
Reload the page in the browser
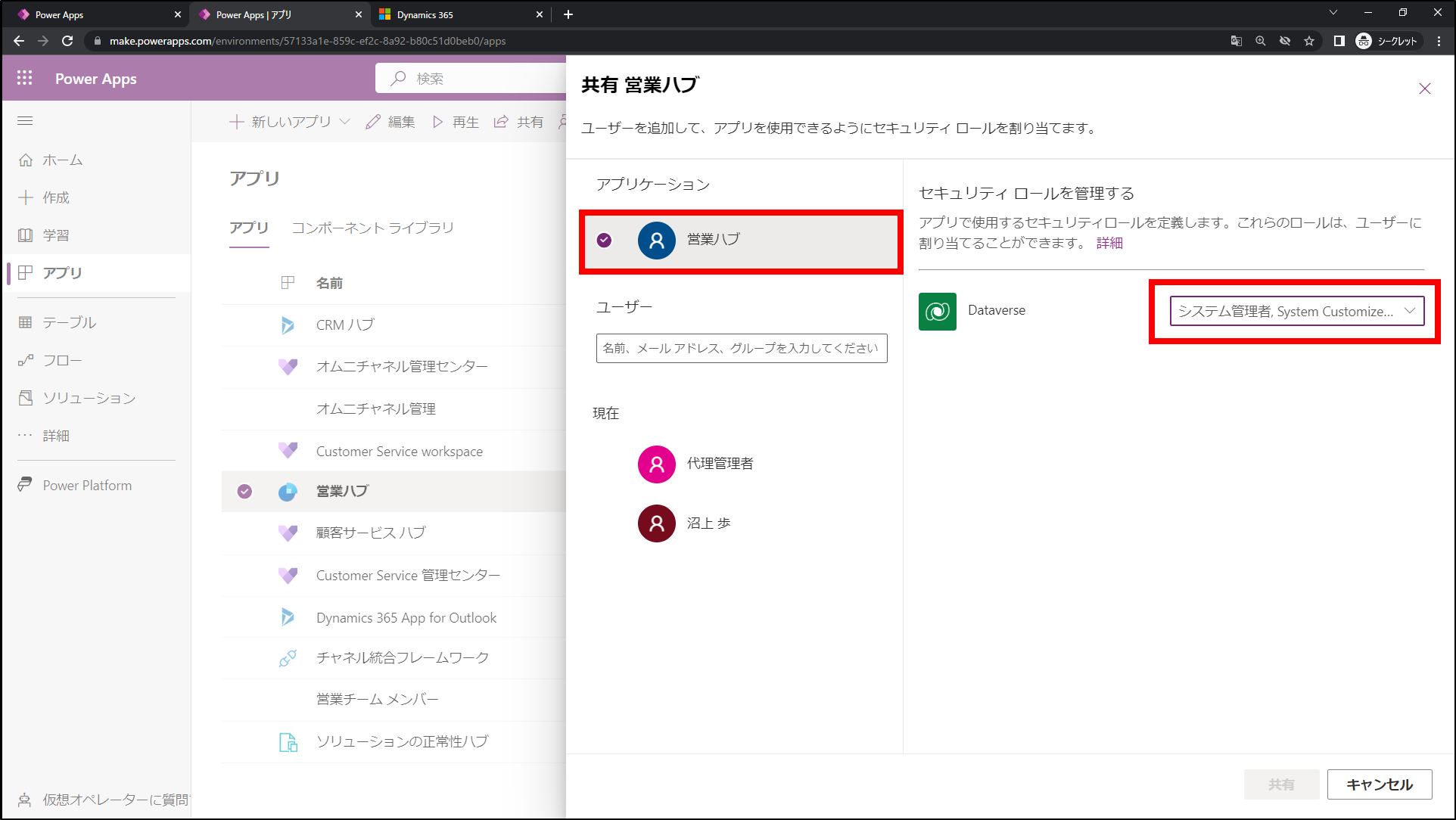67,41
